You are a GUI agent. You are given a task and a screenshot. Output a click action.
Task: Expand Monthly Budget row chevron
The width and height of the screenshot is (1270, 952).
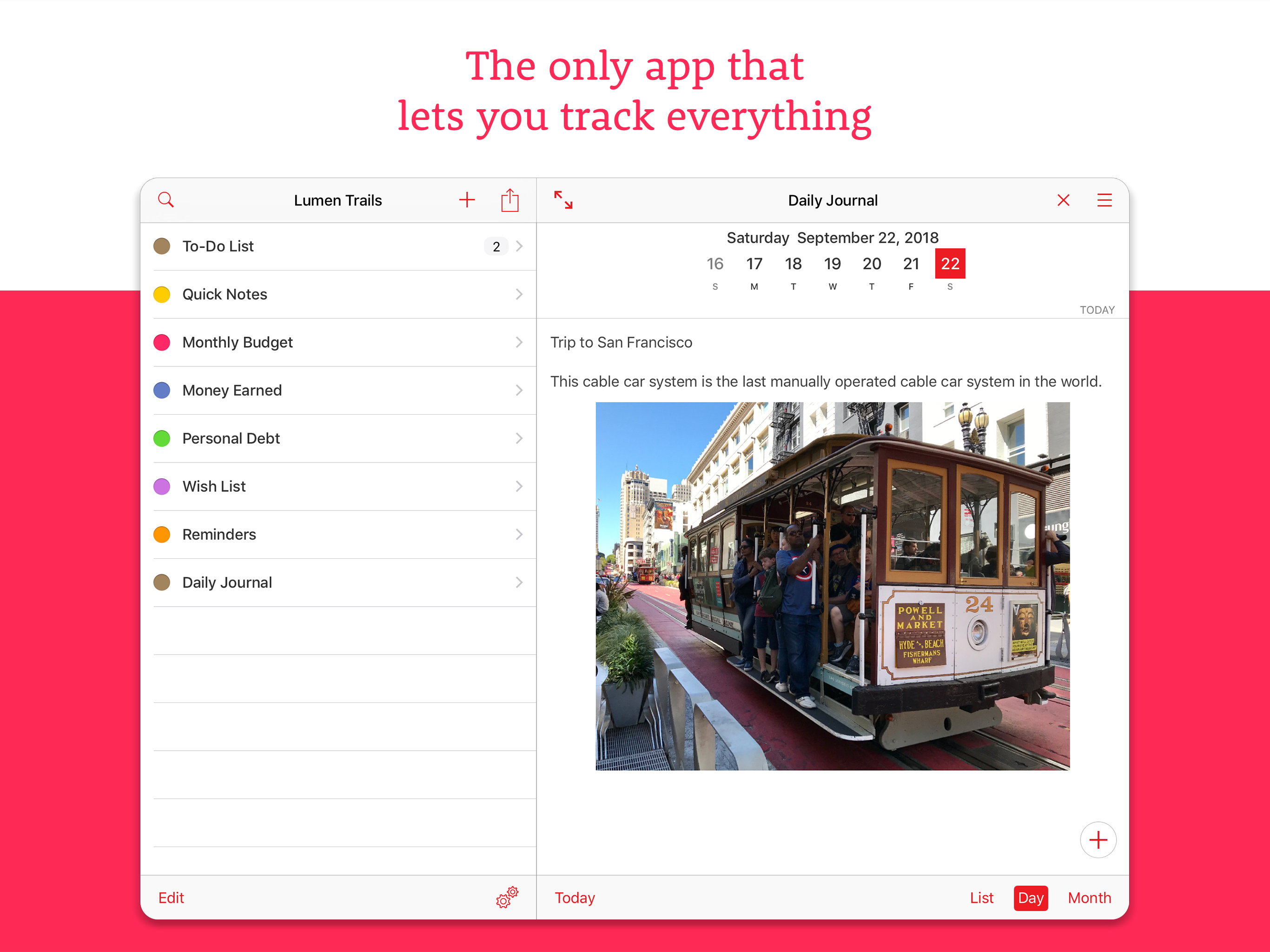519,342
